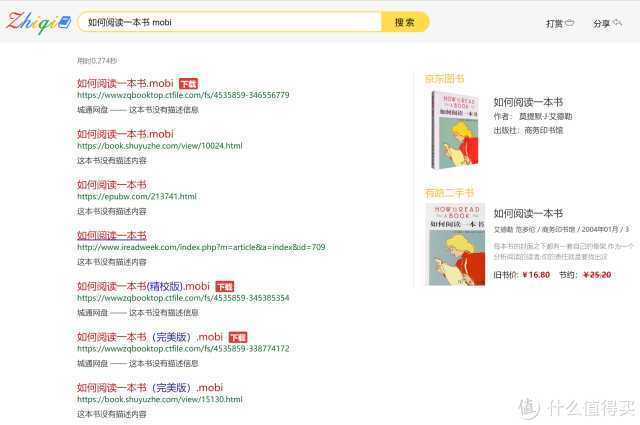Click book title under 有路二手书
The height and width of the screenshot is (425, 640).
528,214
